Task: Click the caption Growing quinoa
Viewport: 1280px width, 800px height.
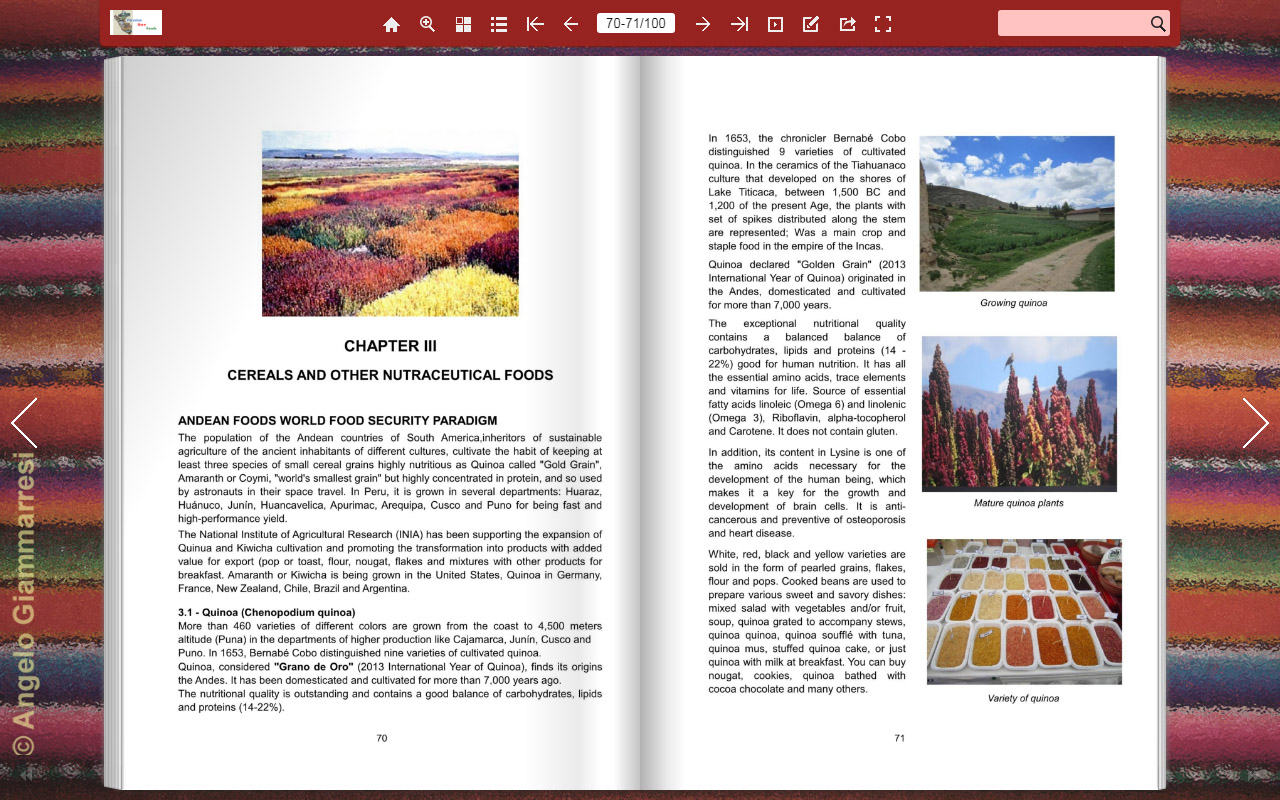Action: (x=1014, y=303)
